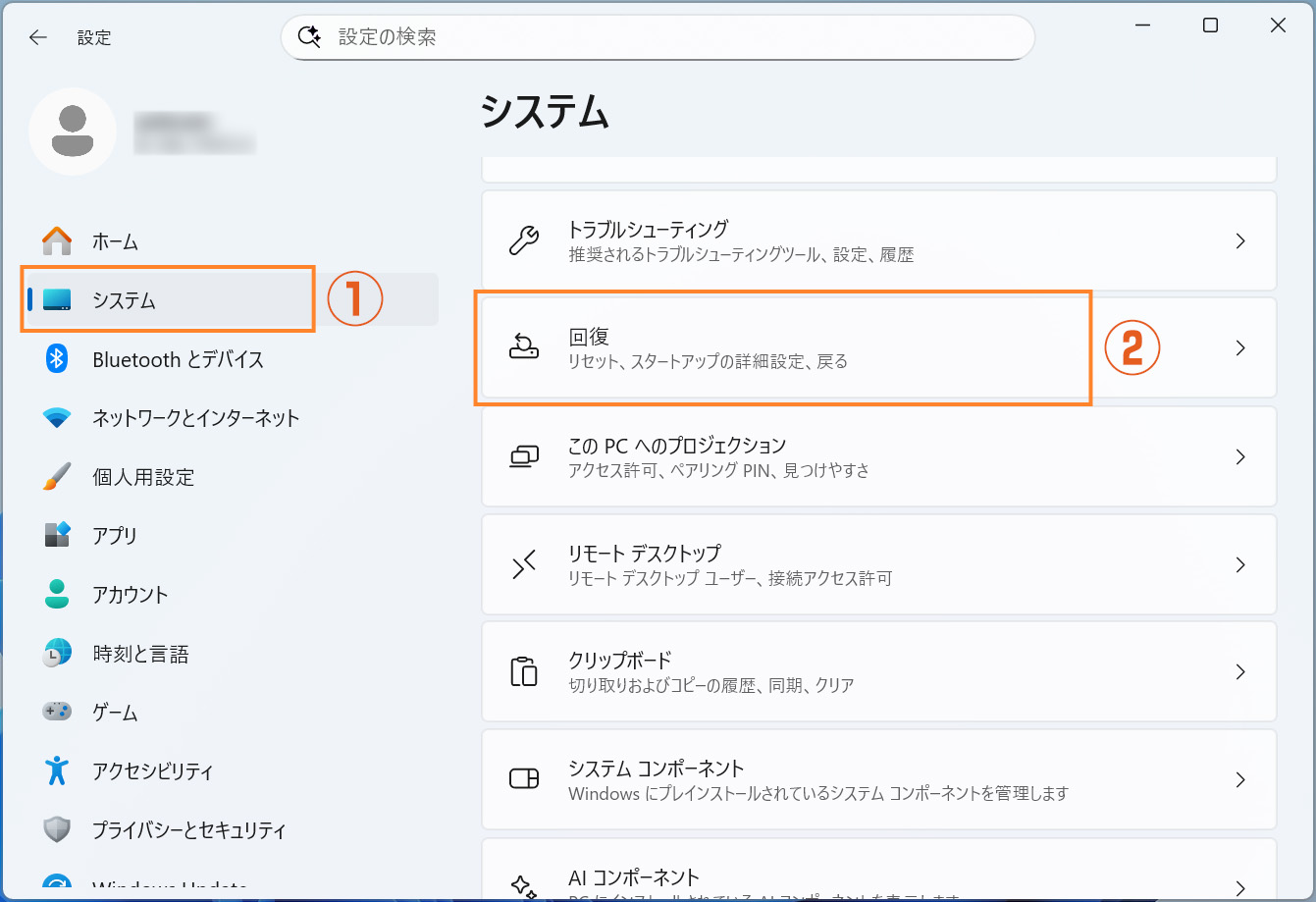Open the user profile avatar
This screenshot has width=1316, height=902.
(x=73, y=132)
